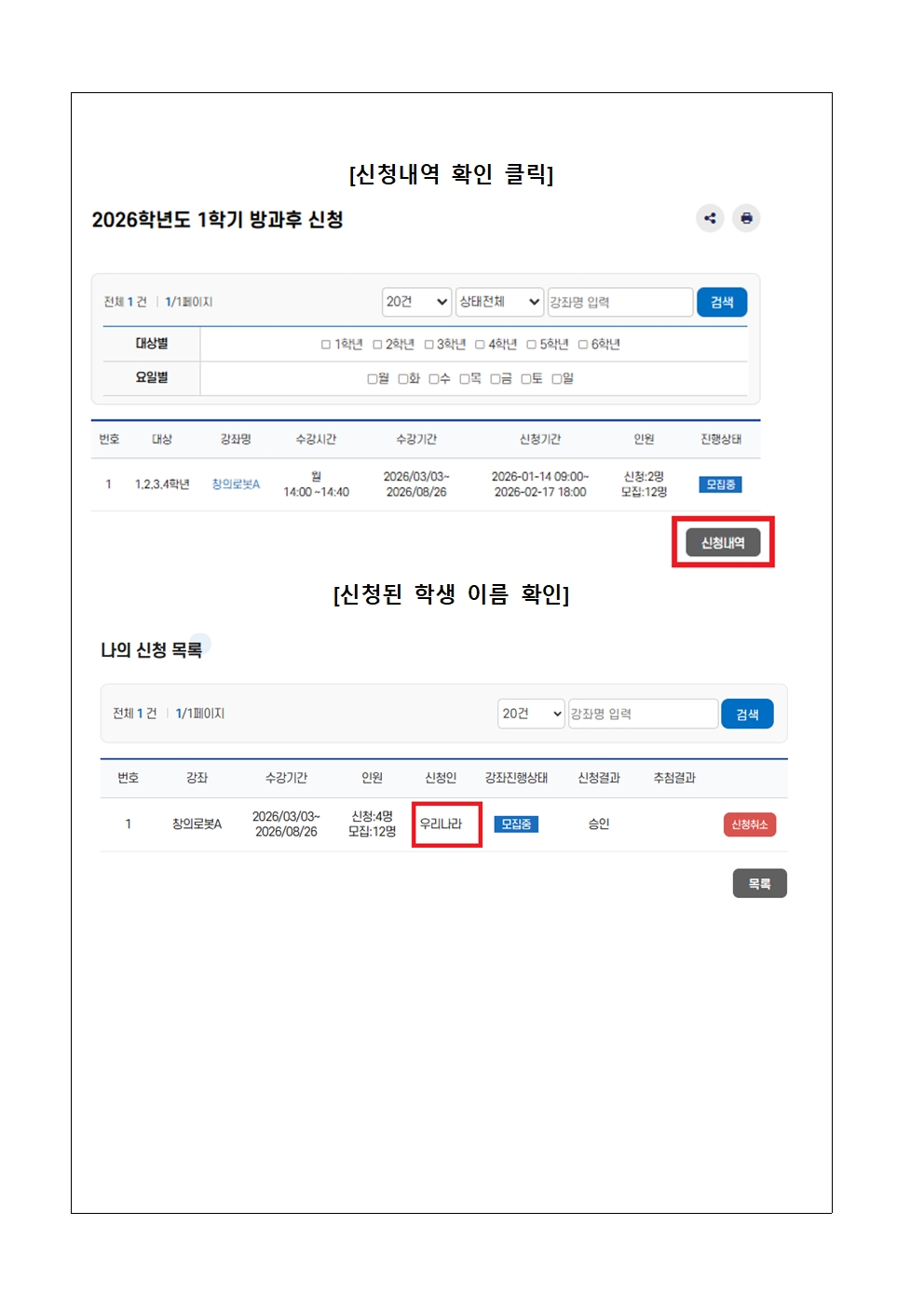The height and width of the screenshot is (1307, 924).
Task: Toggle the 3학년 grade checkbox
Action: (429, 345)
